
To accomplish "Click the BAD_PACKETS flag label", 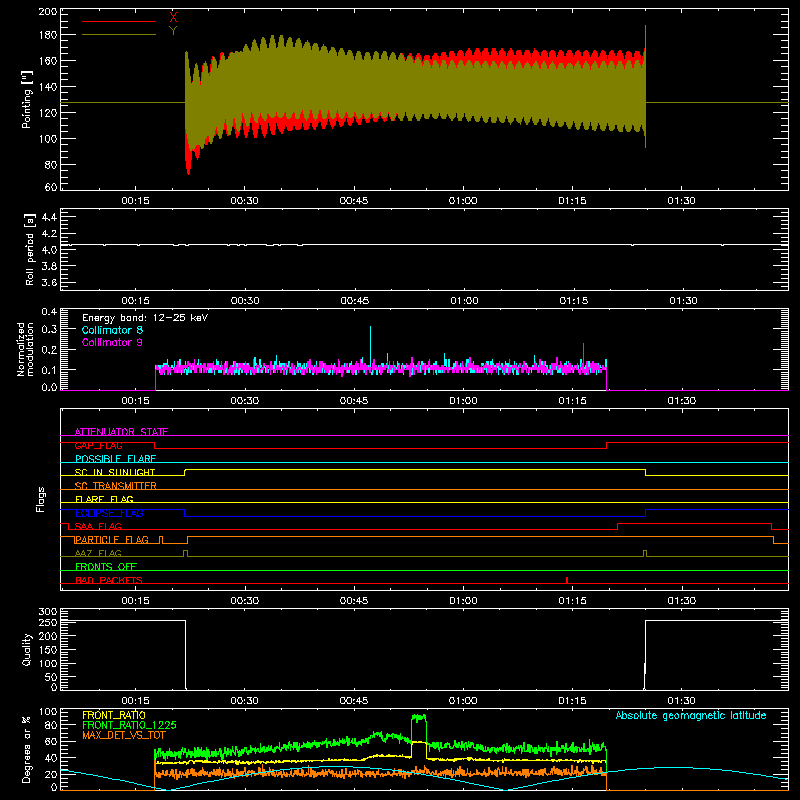I will 109,580.
